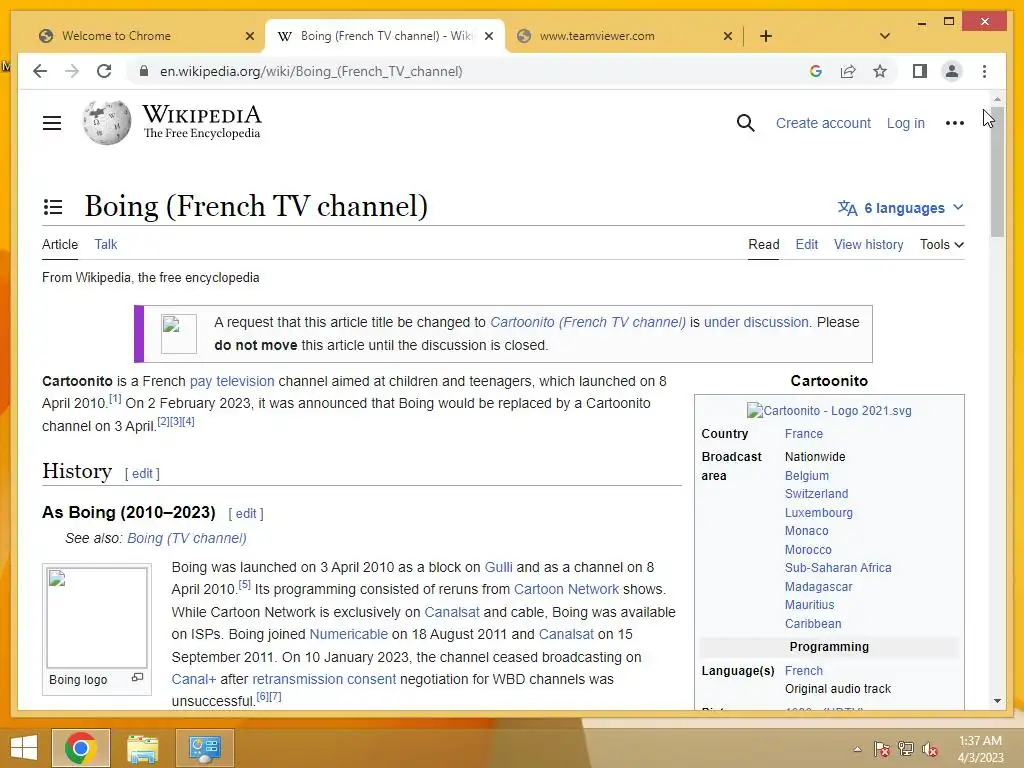Viewport: 1024px width, 768px height.
Task: Open the under discussion link
Action: [x=756, y=322]
